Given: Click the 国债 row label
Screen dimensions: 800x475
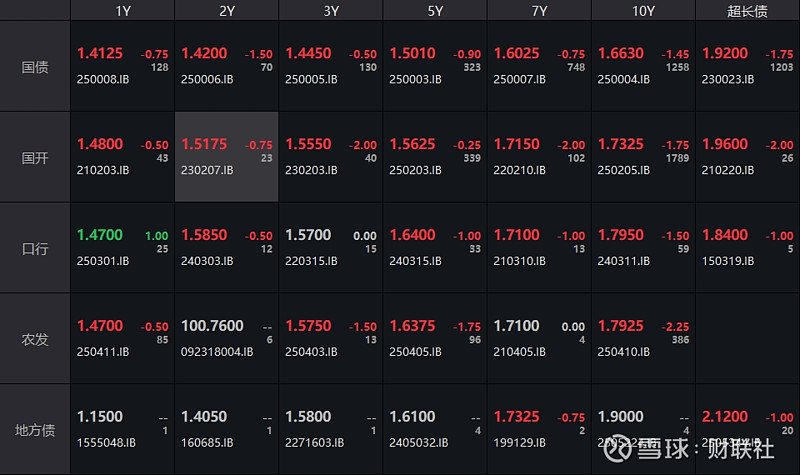Looking at the screenshot, I should click(35, 67).
